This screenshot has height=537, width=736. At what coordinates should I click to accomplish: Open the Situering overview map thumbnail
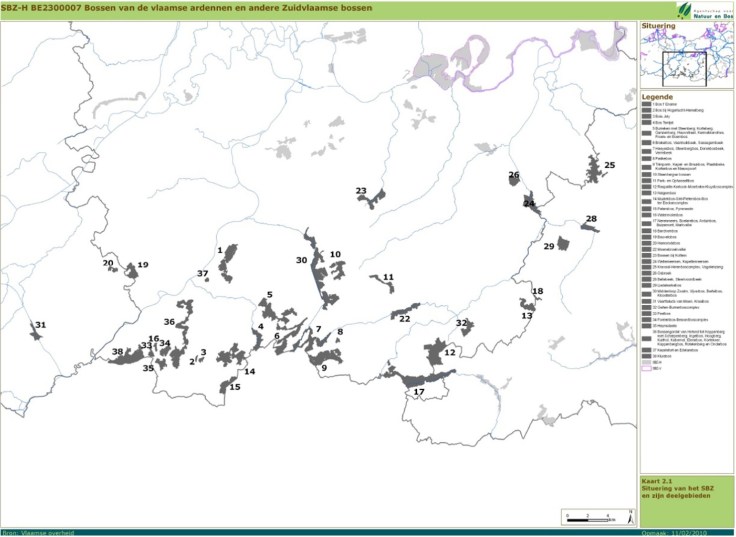pyautogui.click(x=686, y=55)
